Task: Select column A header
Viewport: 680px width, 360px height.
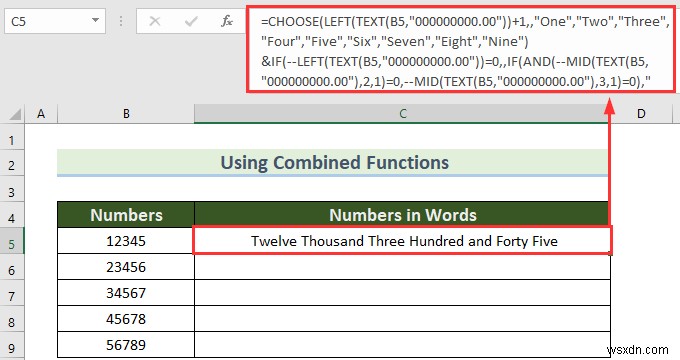Action: tap(41, 114)
